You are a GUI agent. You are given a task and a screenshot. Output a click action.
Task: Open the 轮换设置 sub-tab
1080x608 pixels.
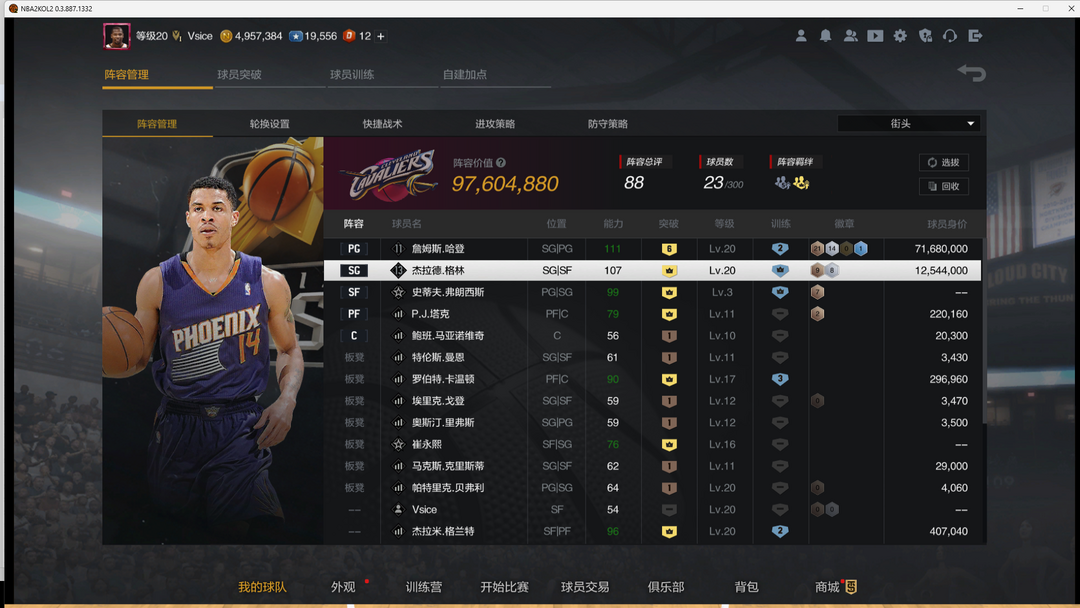(269, 124)
